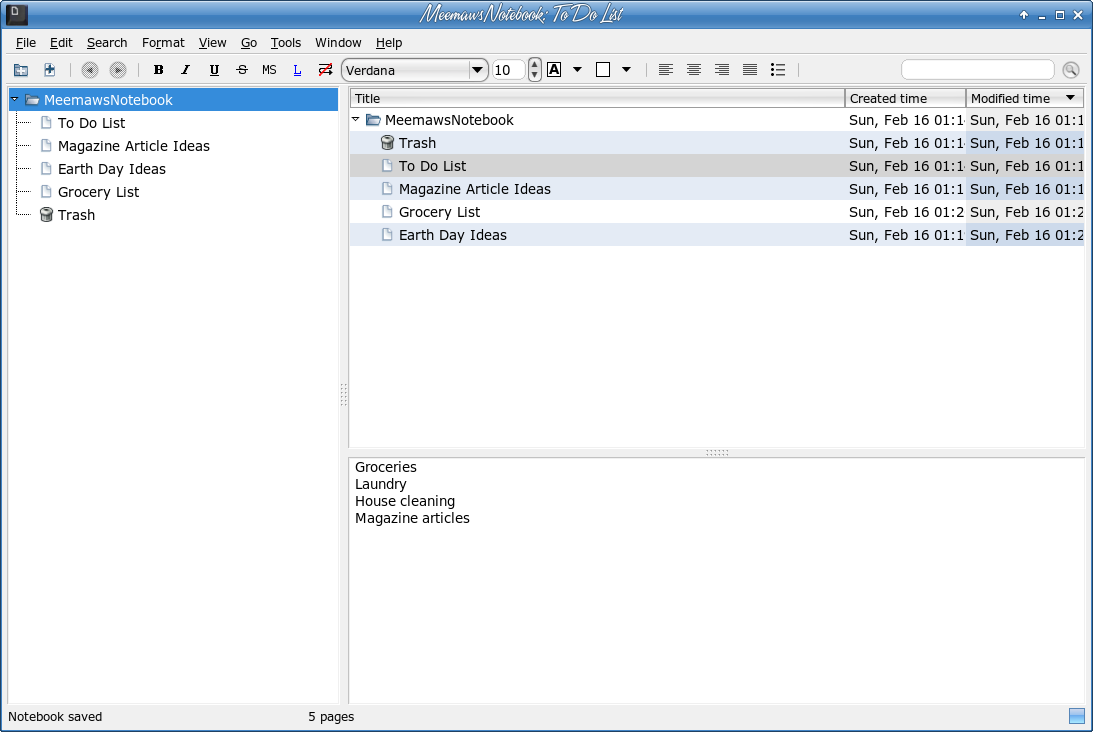
Task: Click the New Folder toolbar icon
Action: pyautogui.click(x=21, y=70)
